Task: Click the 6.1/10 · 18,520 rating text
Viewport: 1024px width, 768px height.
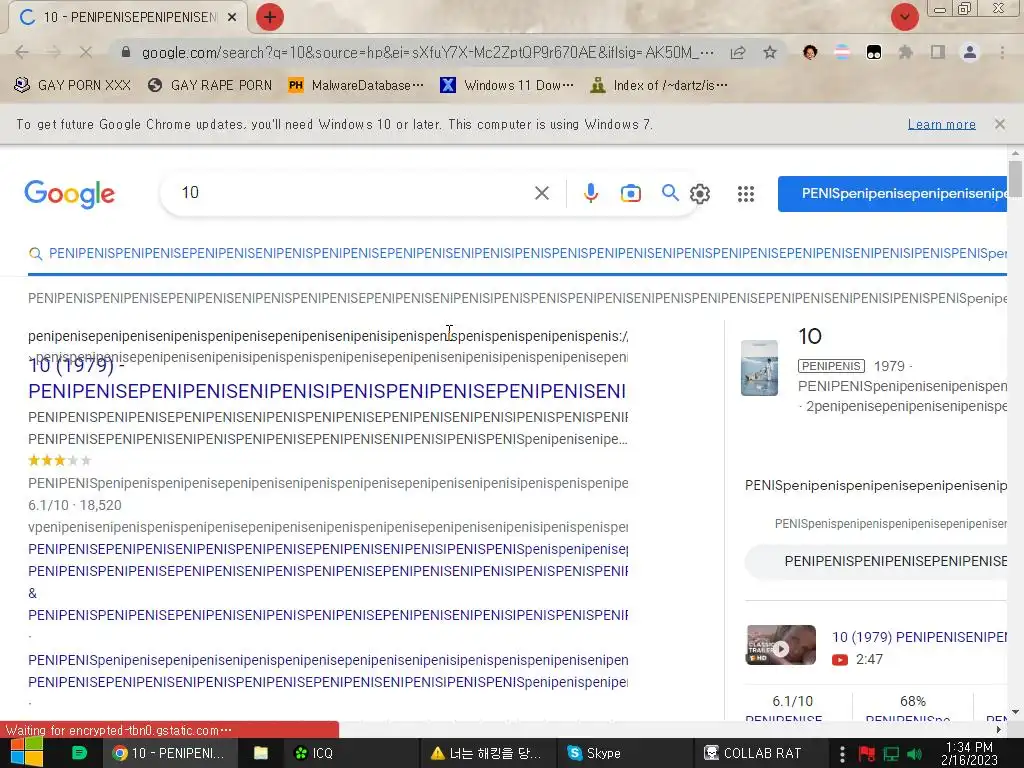Action: (x=74, y=505)
